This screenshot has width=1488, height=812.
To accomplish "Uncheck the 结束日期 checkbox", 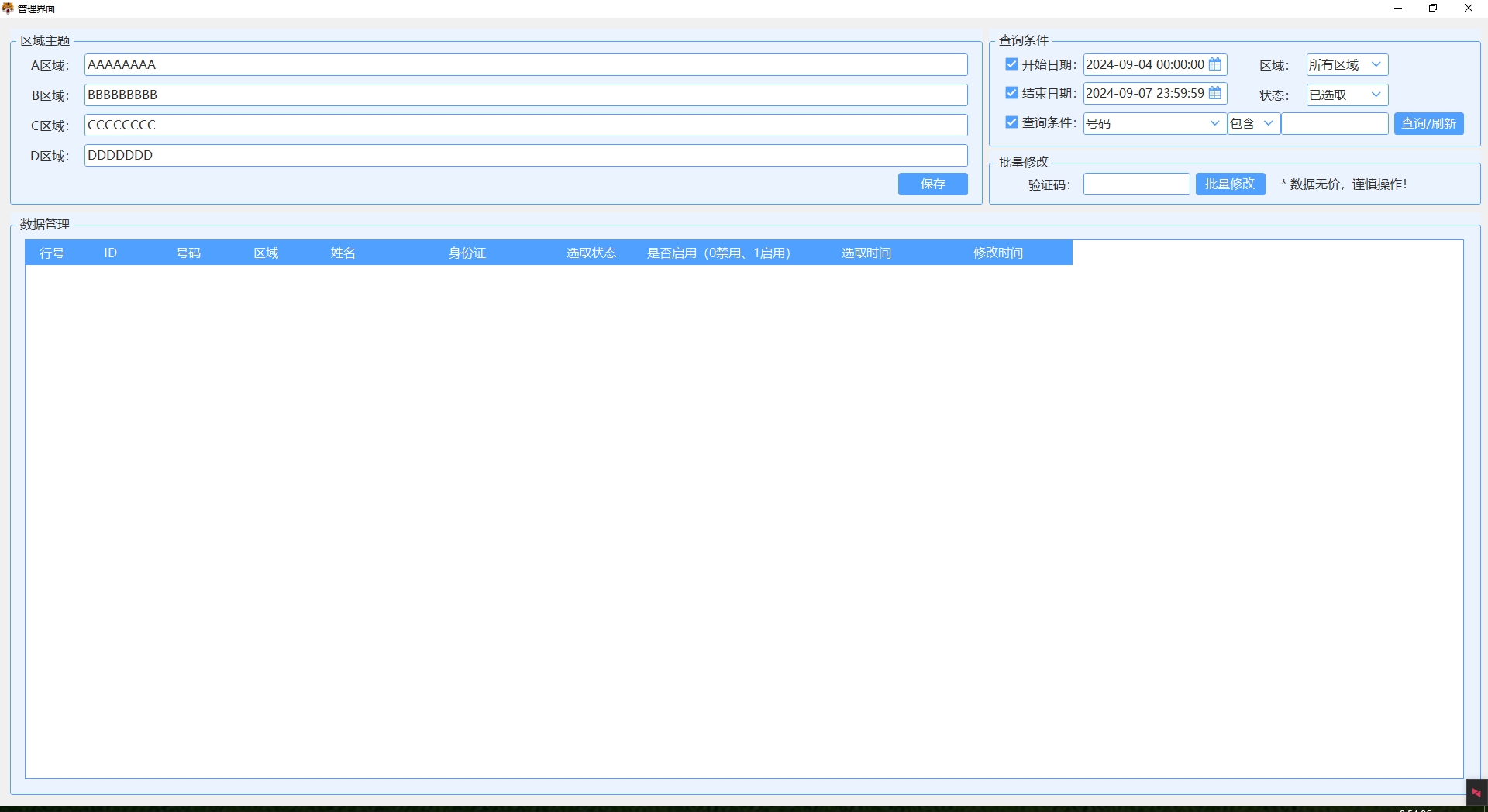I will tap(1011, 93).
